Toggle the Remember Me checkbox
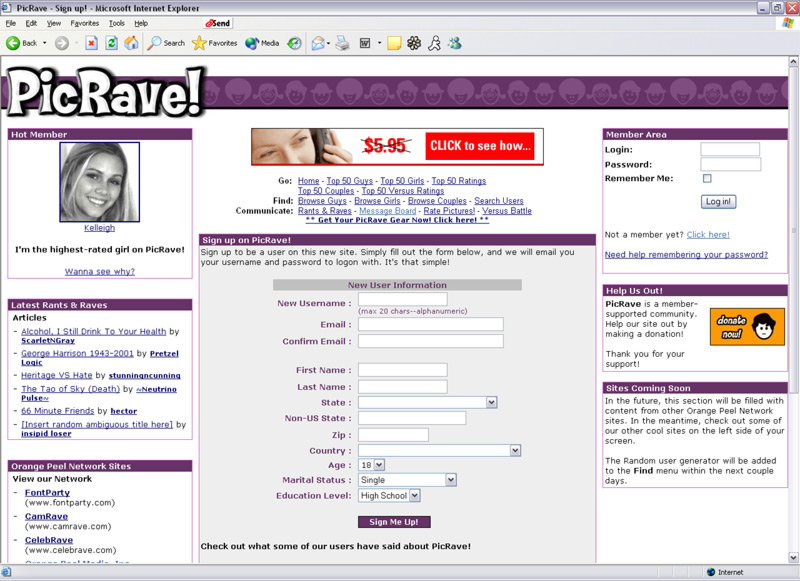 707,178
